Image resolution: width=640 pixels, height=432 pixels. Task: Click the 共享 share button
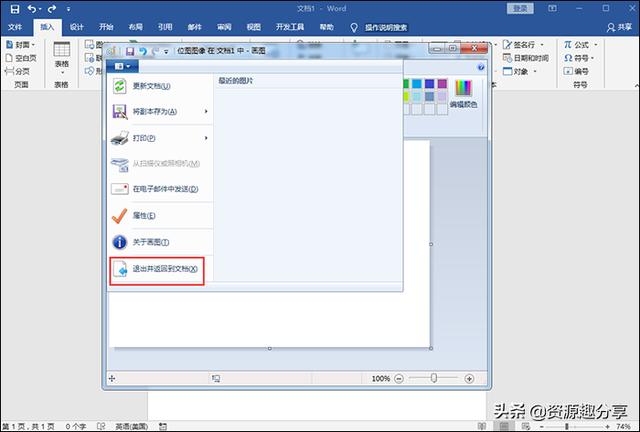pyautogui.click(x=619, y=27)
